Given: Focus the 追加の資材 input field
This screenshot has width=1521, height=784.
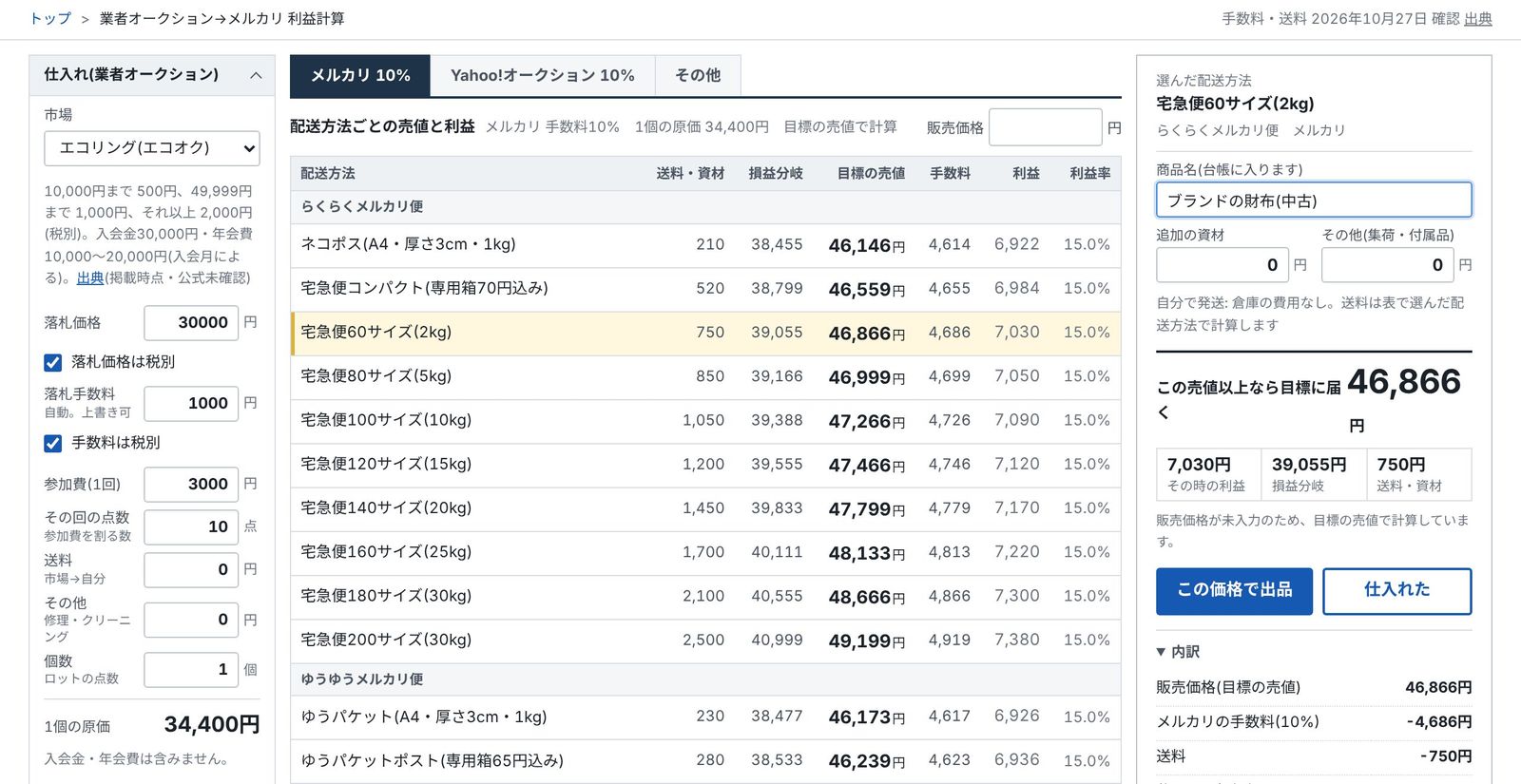Looking at the screenshot, I should (x=1223, y=265).
